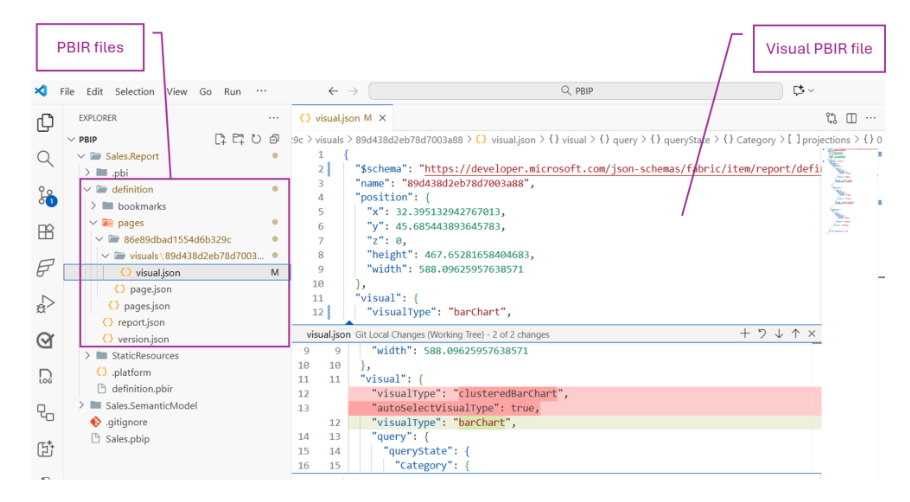Screen dimensions: 910x502
Task: Click the VS Code logo icon
Action: pos(41,91)
